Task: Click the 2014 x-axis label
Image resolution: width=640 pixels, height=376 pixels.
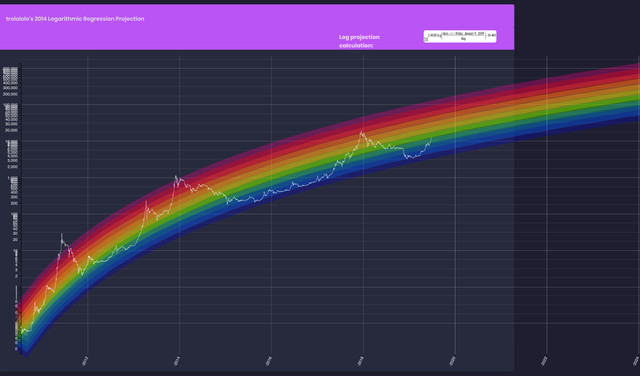Action: tap(177, 361)
